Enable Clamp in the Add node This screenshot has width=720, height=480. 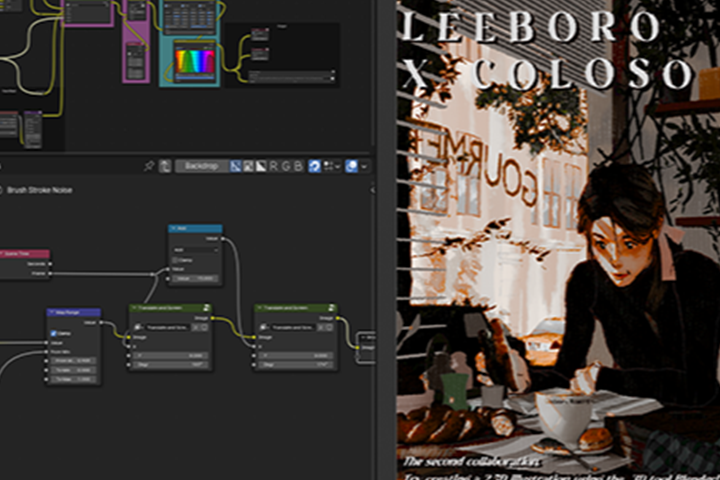[175, 260]
